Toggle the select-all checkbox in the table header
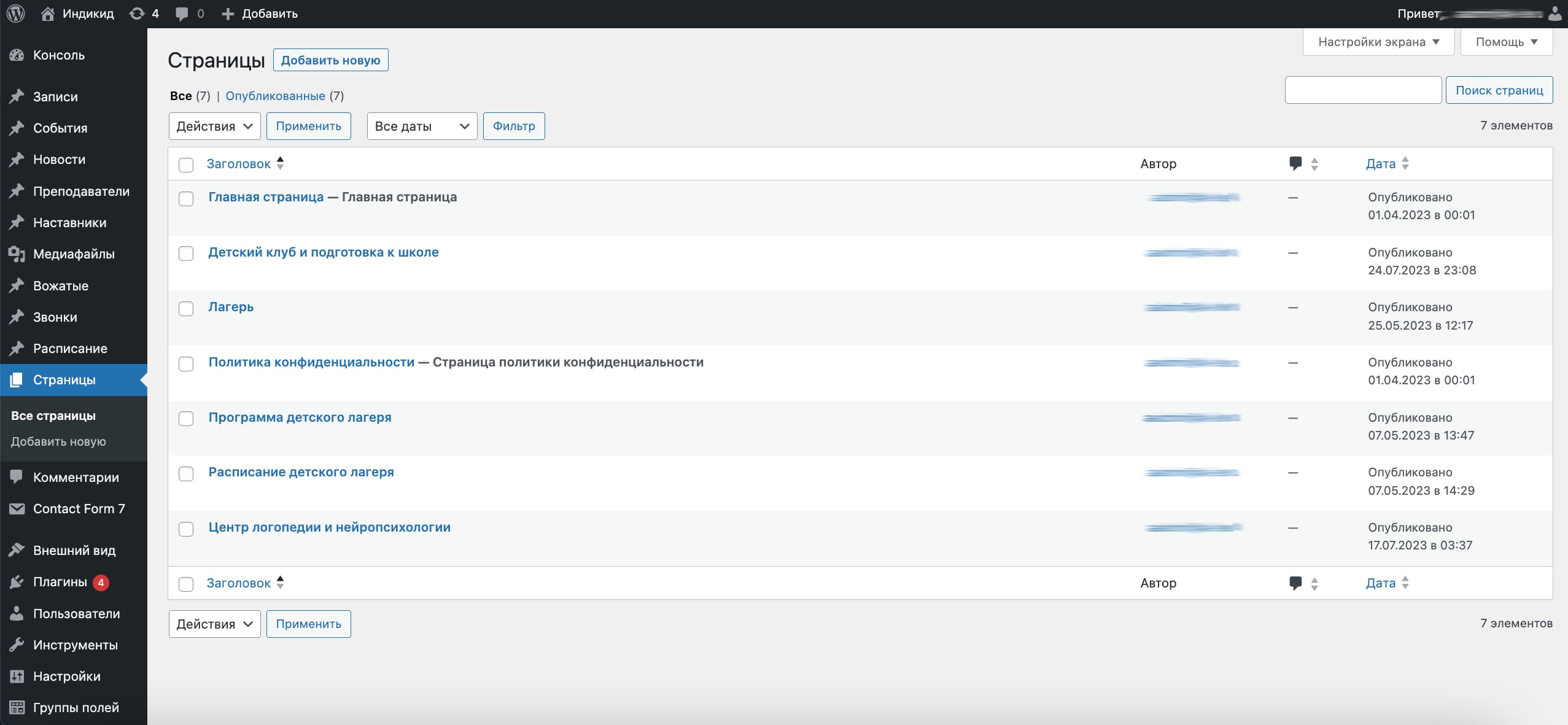Image resolution: width=1568 pixels, height=725 pixels. [x=186, y=165]
